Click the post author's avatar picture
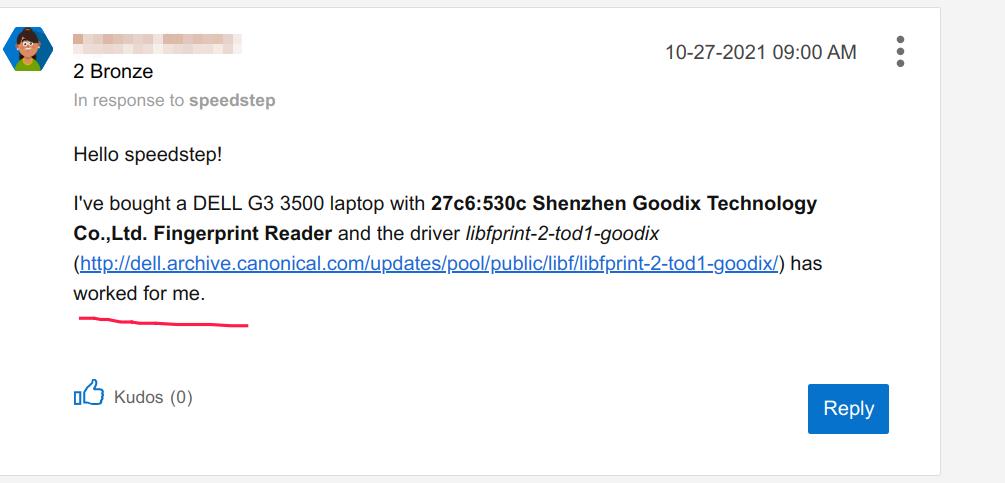 tap(28, 47)
